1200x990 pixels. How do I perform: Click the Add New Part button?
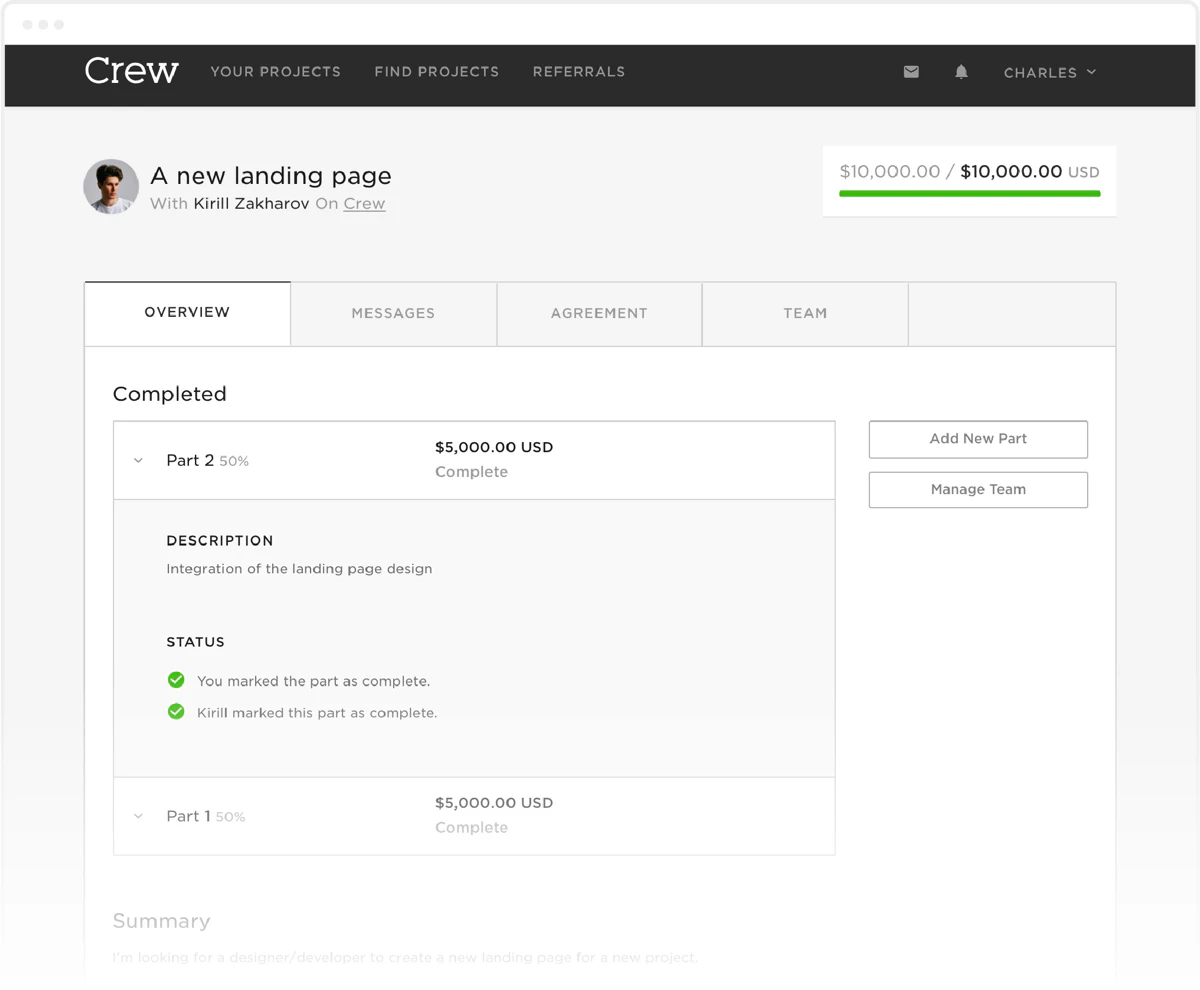[978, 439]
